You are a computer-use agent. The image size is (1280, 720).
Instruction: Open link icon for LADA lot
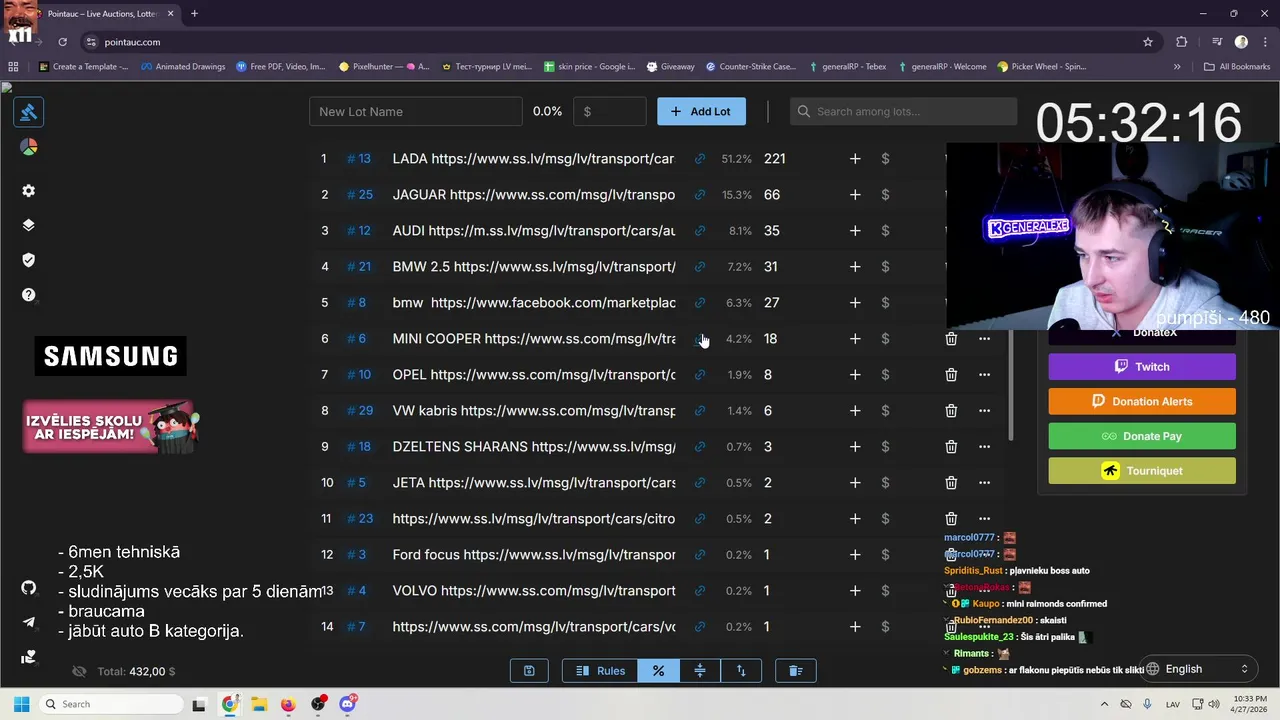pos(700,159)
